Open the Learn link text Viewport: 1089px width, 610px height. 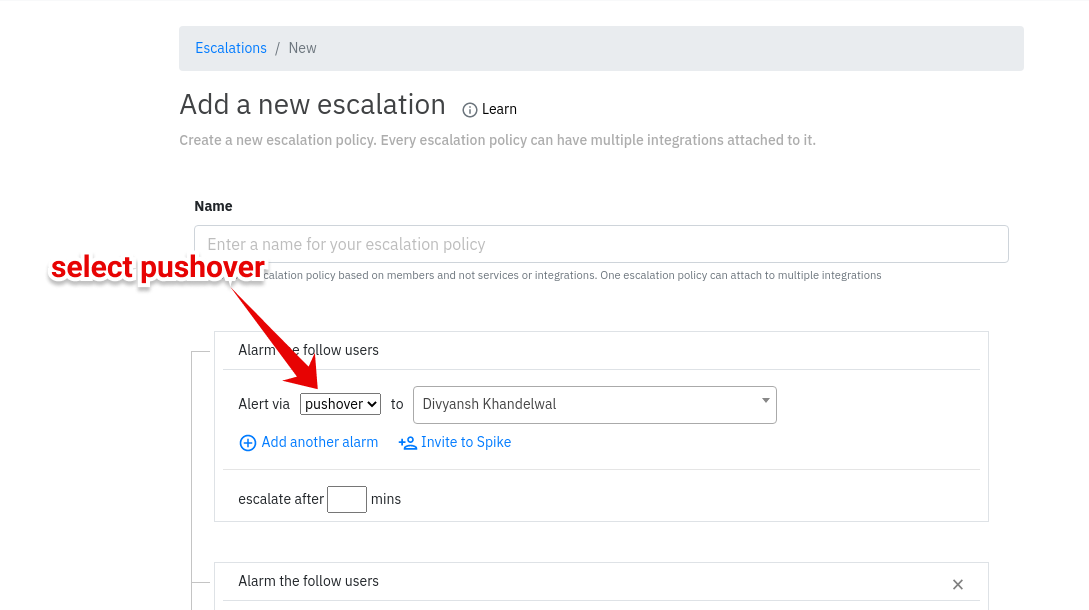(499, 109)
